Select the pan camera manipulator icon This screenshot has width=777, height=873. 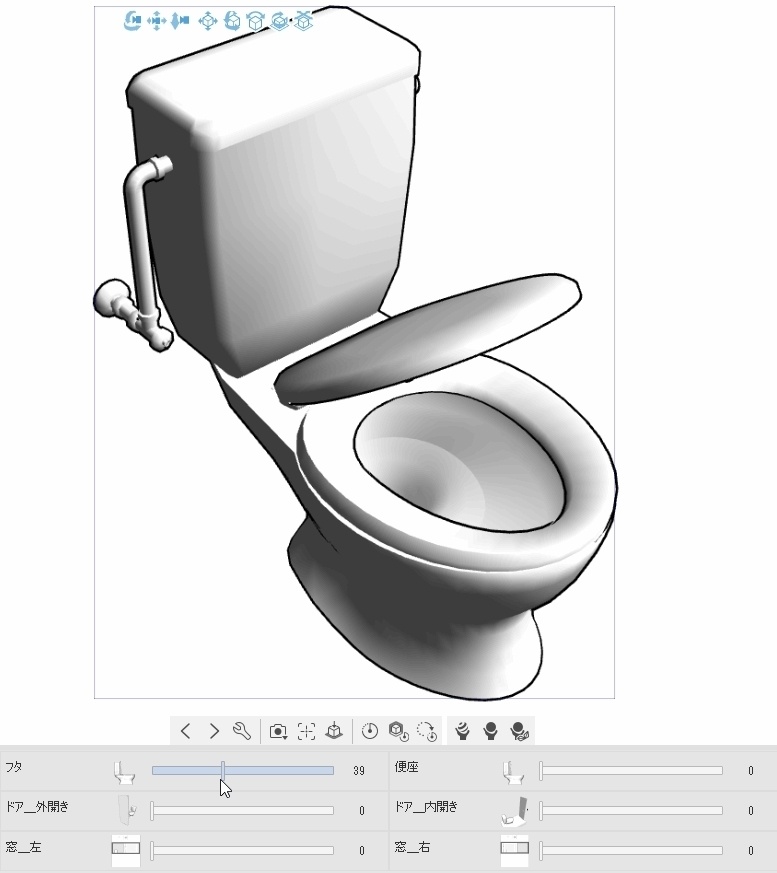click(156, 21)
